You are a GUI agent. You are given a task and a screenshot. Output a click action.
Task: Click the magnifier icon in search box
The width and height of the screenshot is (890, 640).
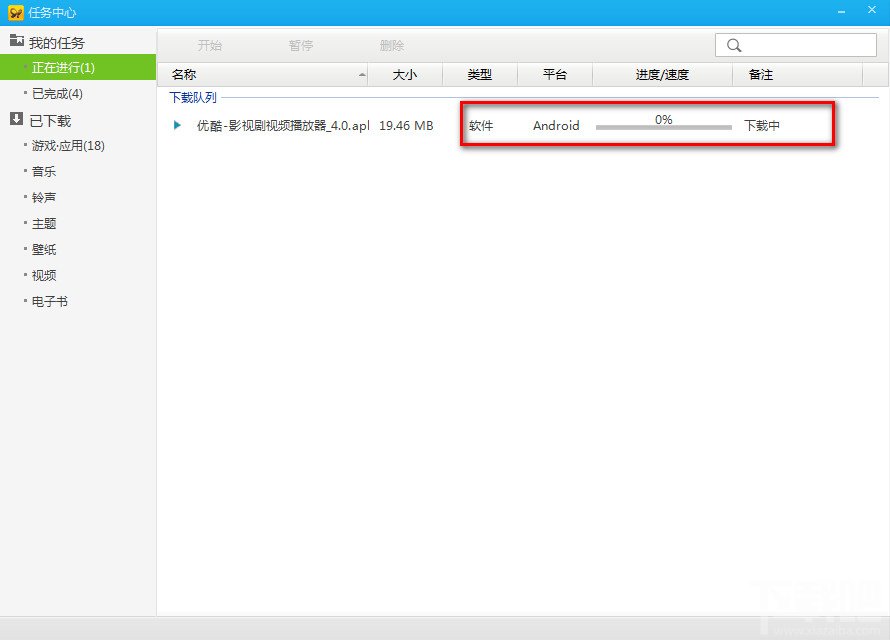coord(734,45)
